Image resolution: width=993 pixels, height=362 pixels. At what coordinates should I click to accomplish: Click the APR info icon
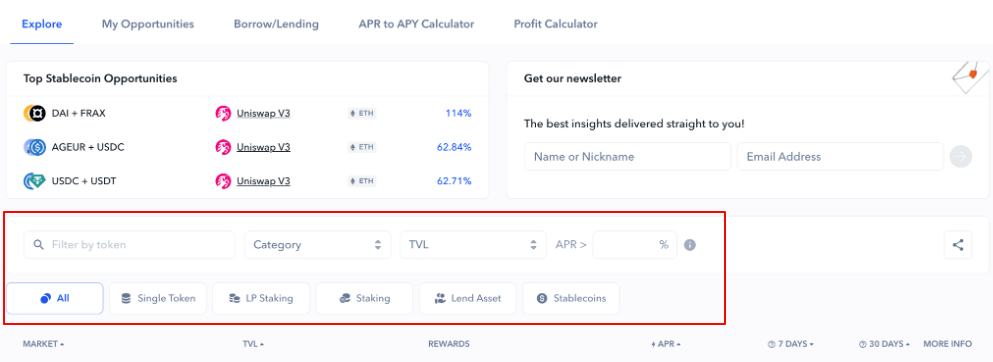(x=690, y=245)
